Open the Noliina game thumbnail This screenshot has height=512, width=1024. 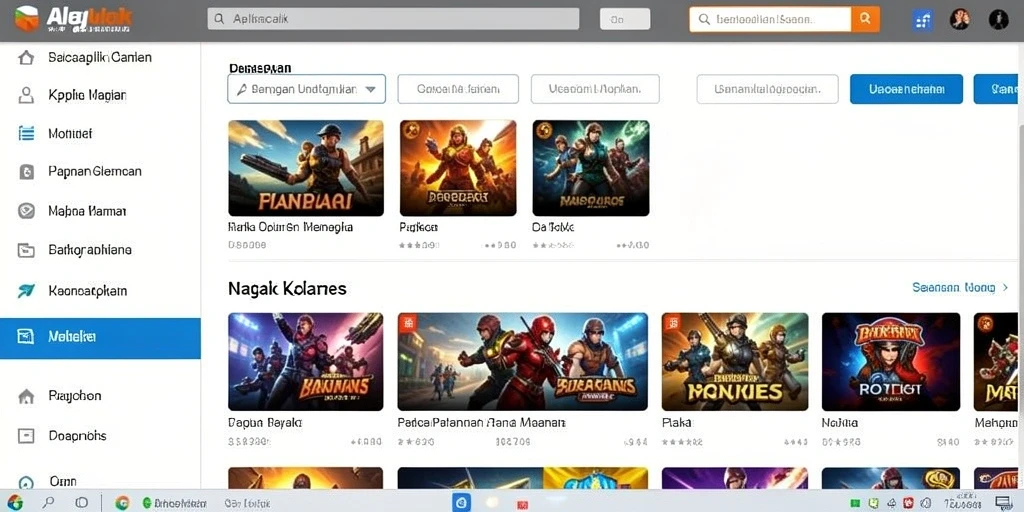(x=891, y=361)
